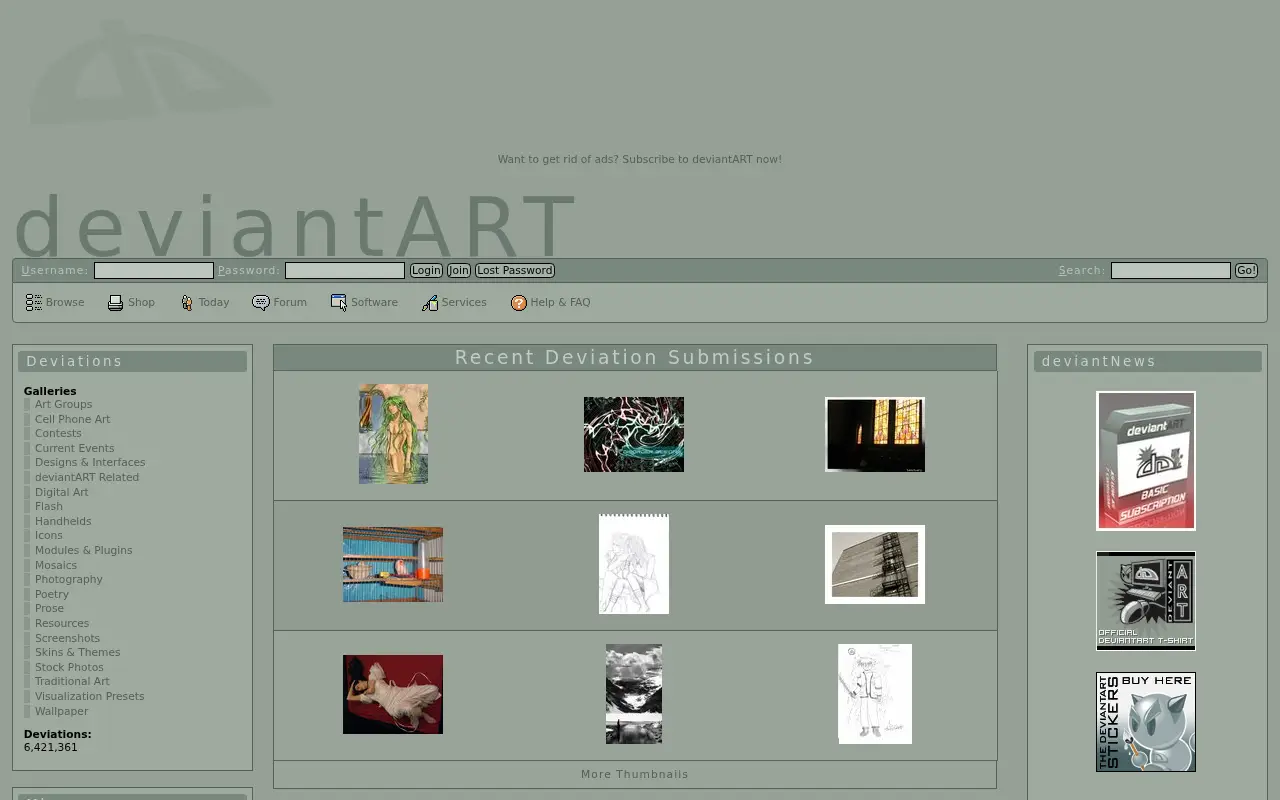Click the Basic Subscription box image
This screenshot has width=1280, height=800.
pos(1146,460)
